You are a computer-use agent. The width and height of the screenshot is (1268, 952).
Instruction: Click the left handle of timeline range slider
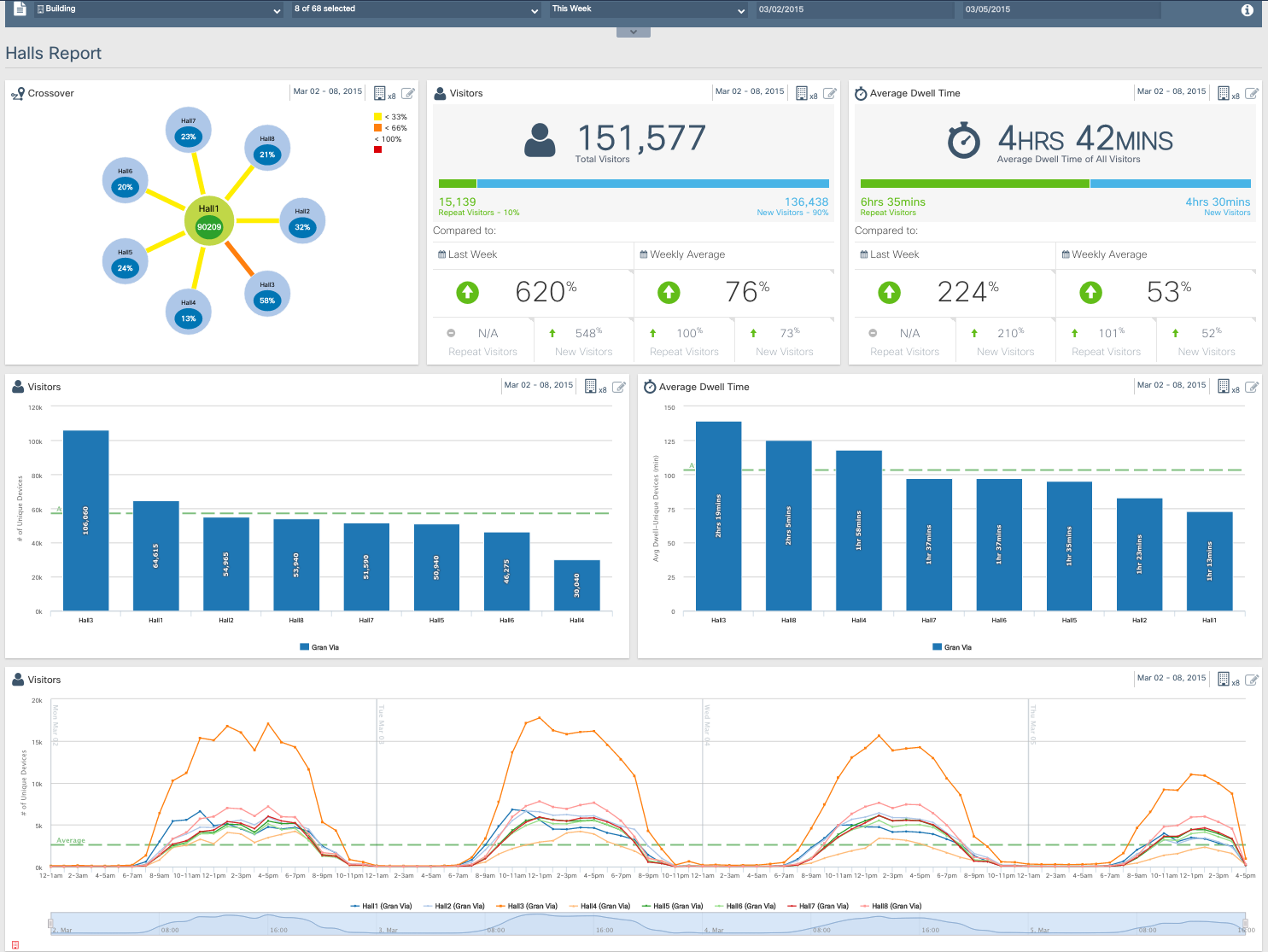click(51, 923)
